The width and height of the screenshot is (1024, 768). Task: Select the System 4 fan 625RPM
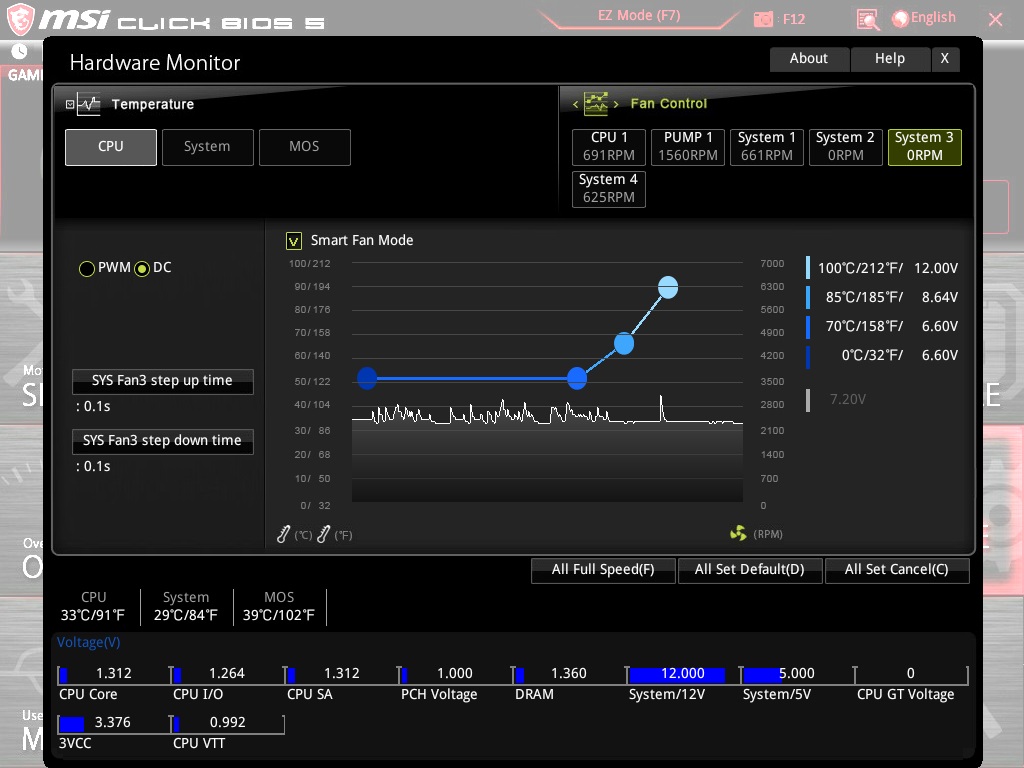609,189
